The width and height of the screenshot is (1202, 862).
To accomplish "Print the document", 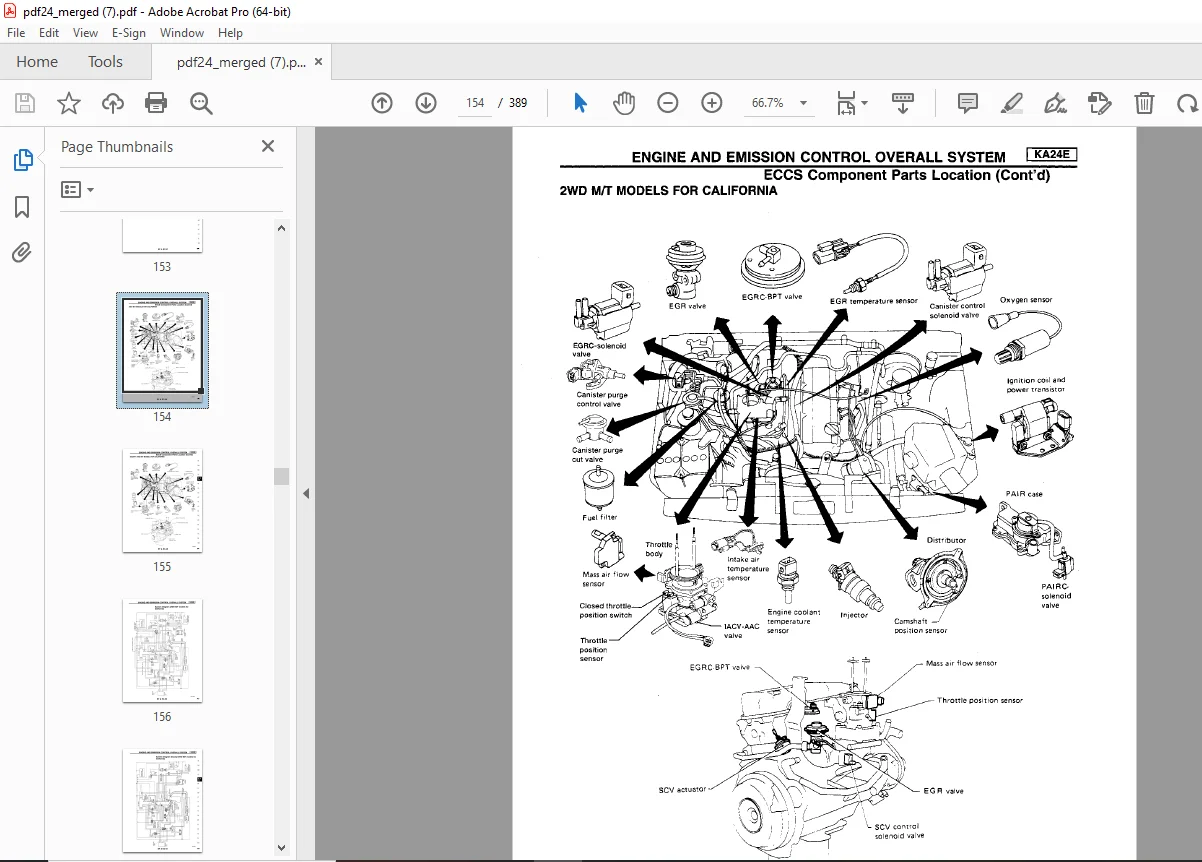I will click(156, 103).
